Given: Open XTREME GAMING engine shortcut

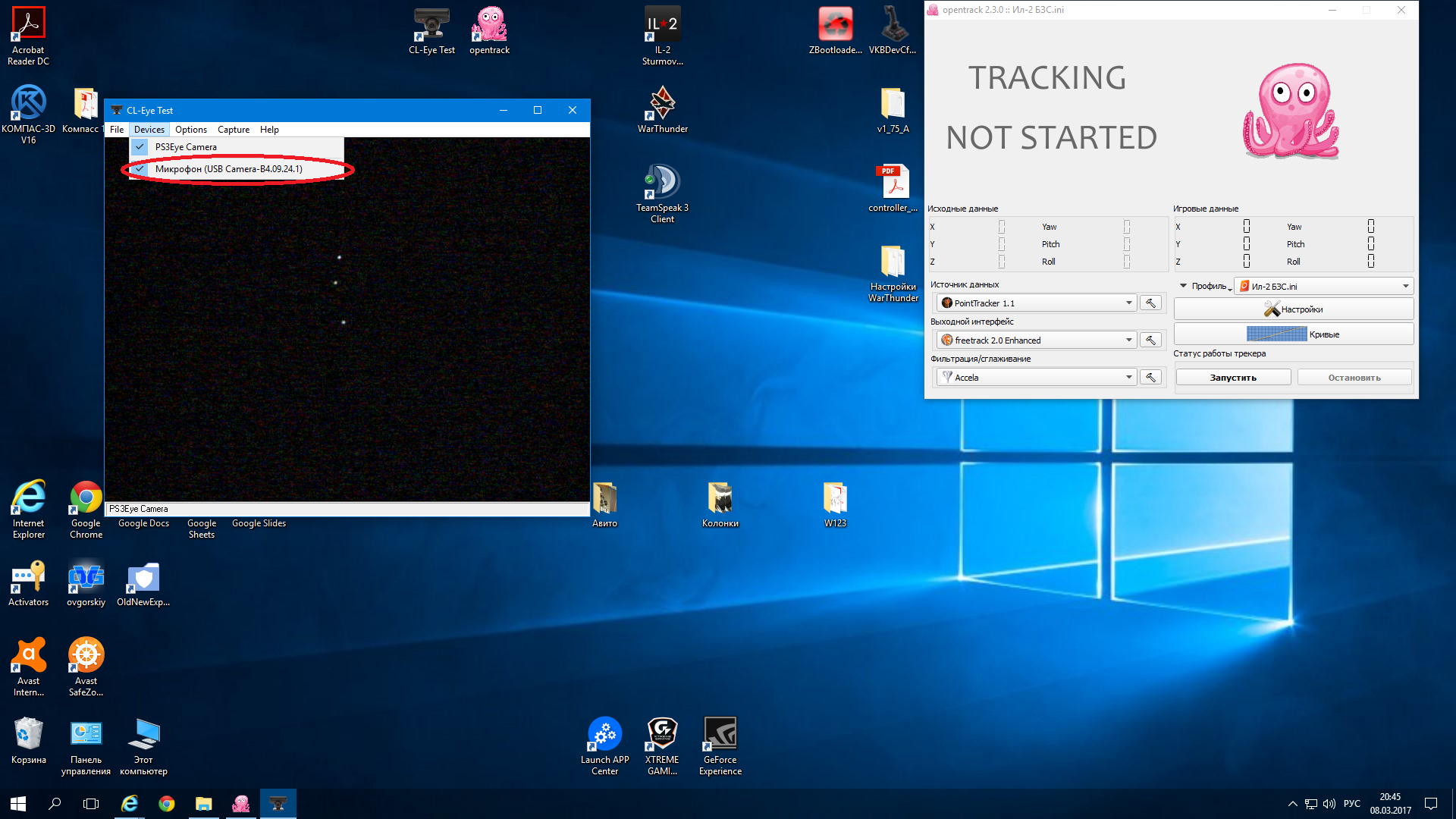Looking at the screenshot, I should pos(662,745).
